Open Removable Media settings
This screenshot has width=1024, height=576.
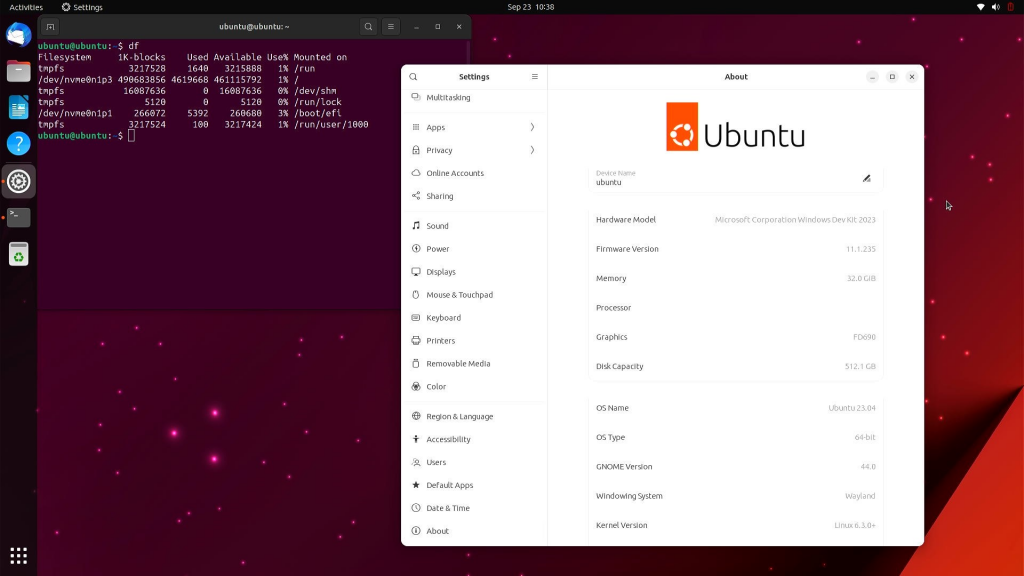click(474, 363)
